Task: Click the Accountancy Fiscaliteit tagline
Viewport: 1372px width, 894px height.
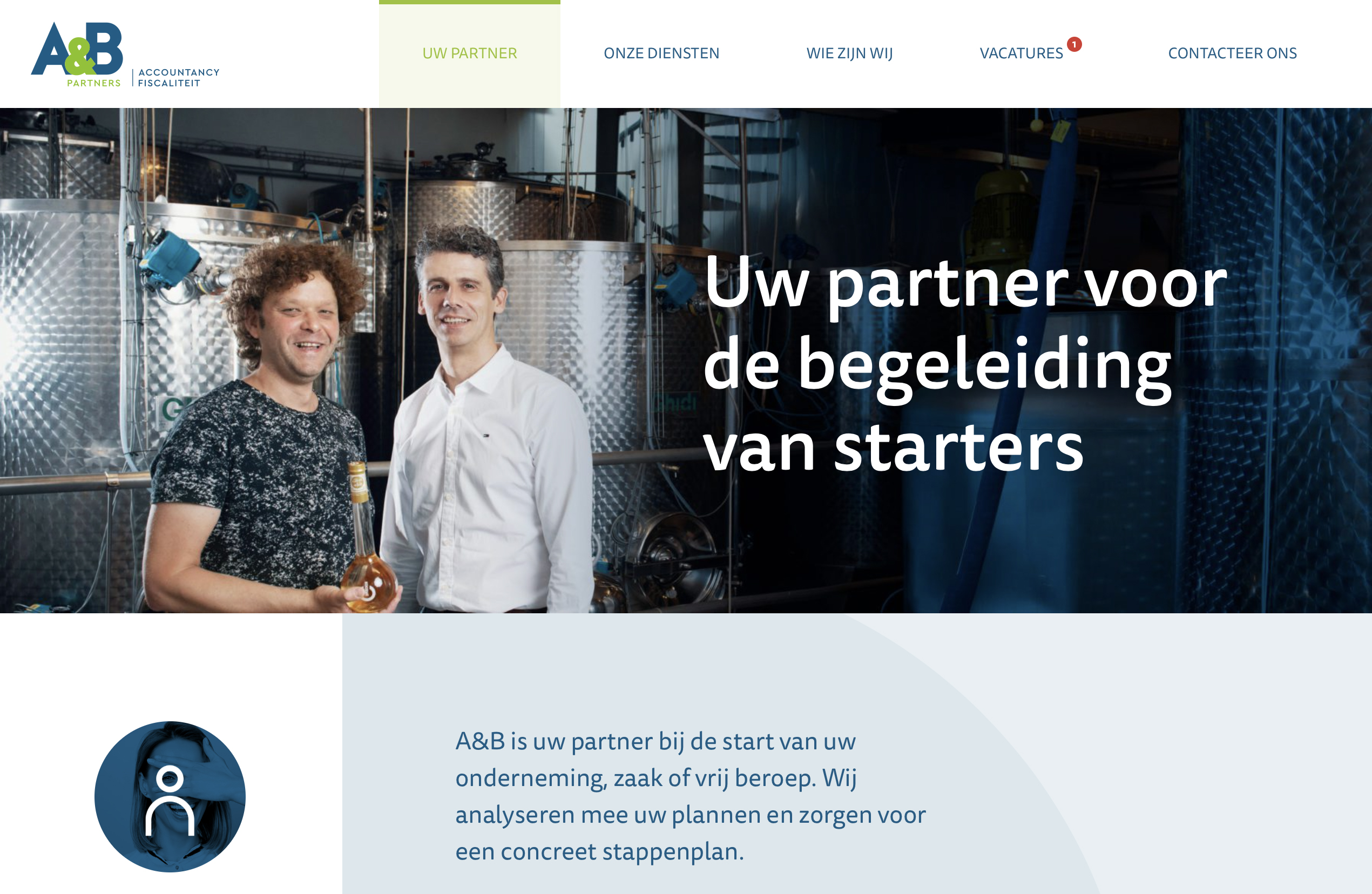Action: [x=179, y=78]
